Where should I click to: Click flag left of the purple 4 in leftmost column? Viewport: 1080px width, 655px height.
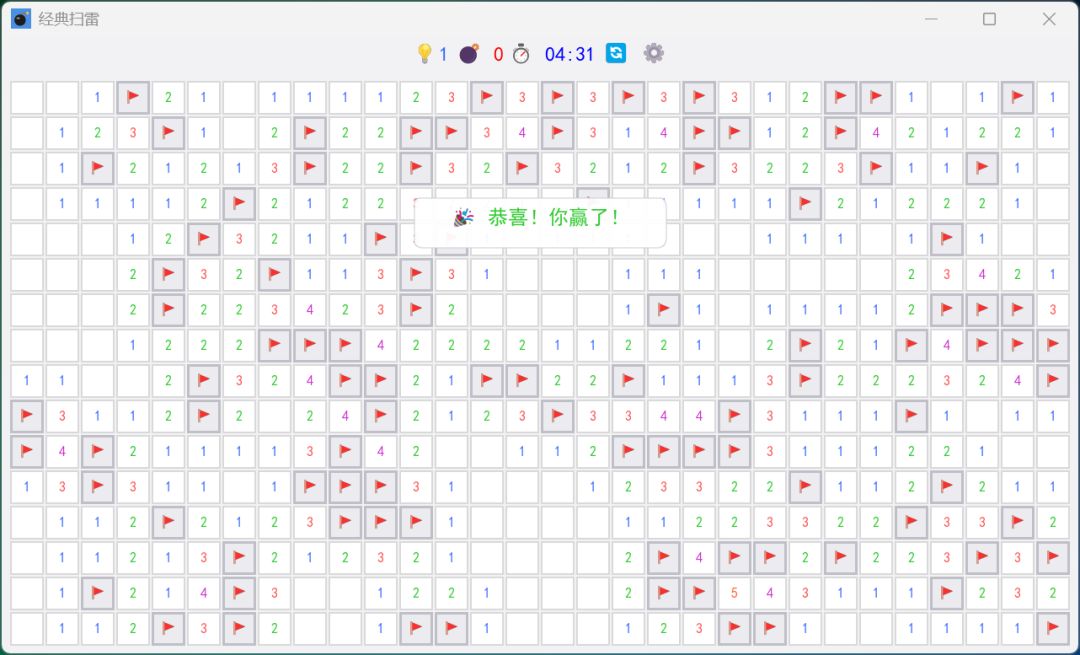(26, 451)
